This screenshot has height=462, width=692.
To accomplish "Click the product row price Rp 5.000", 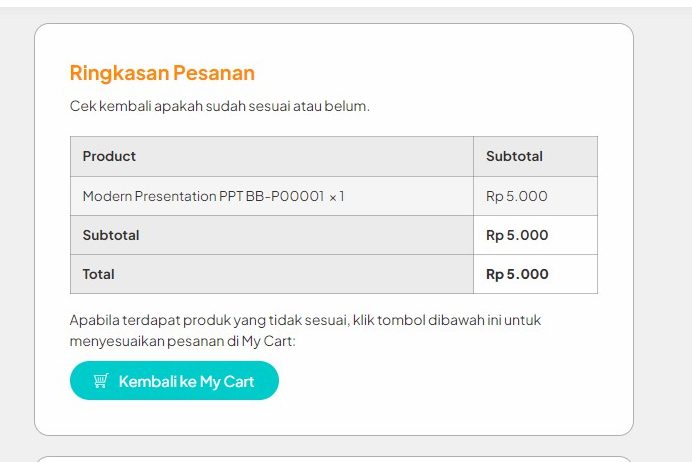I will point(517,196).
